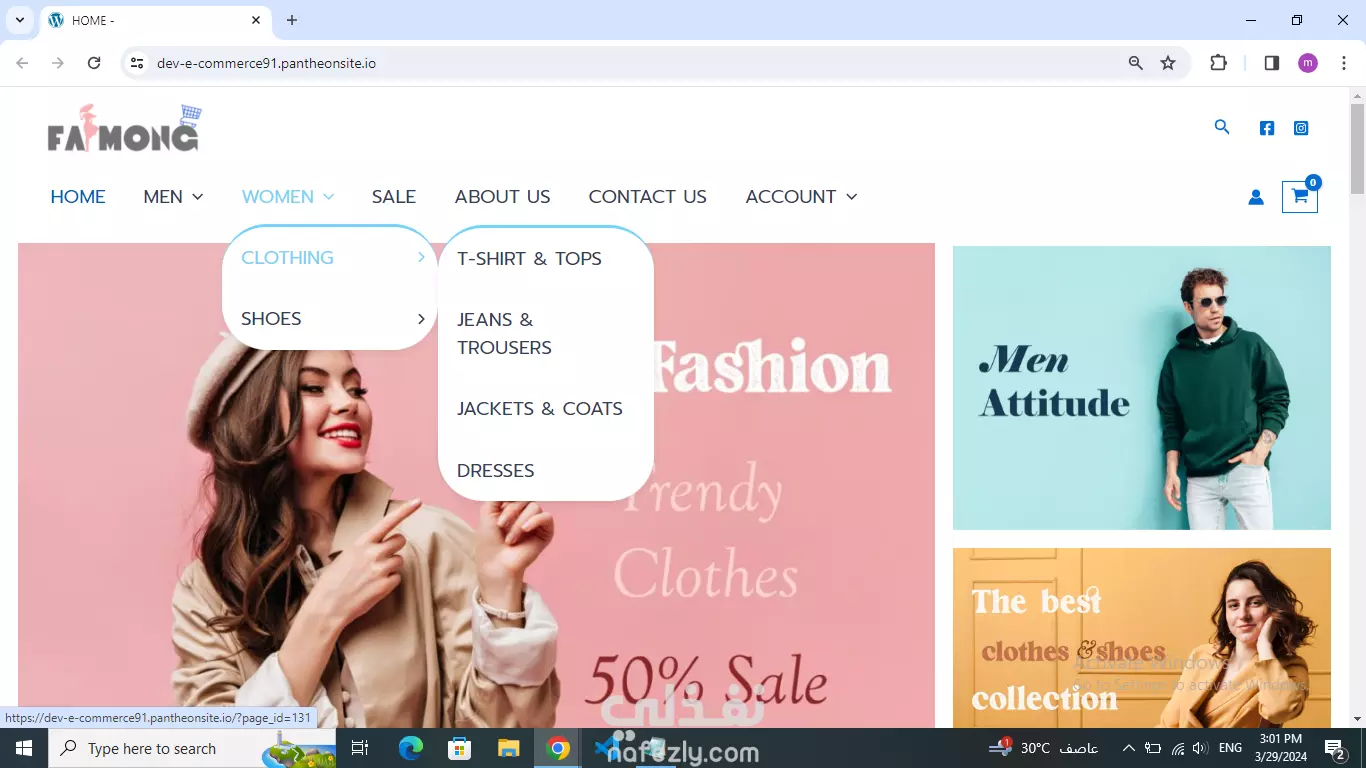The height and width of the screenshot is (768, 1366).
Task: Open the WOMEN menu
Action: point(278,197)
